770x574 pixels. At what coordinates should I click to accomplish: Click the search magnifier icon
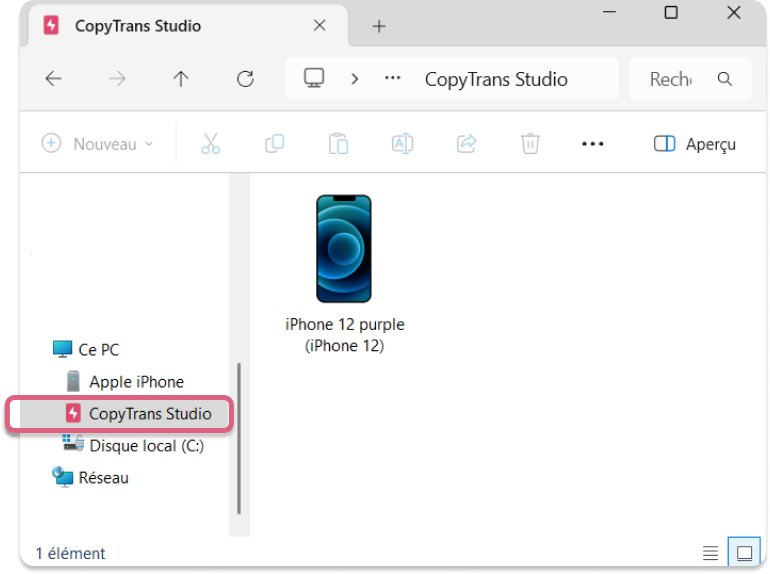point(725,79)
